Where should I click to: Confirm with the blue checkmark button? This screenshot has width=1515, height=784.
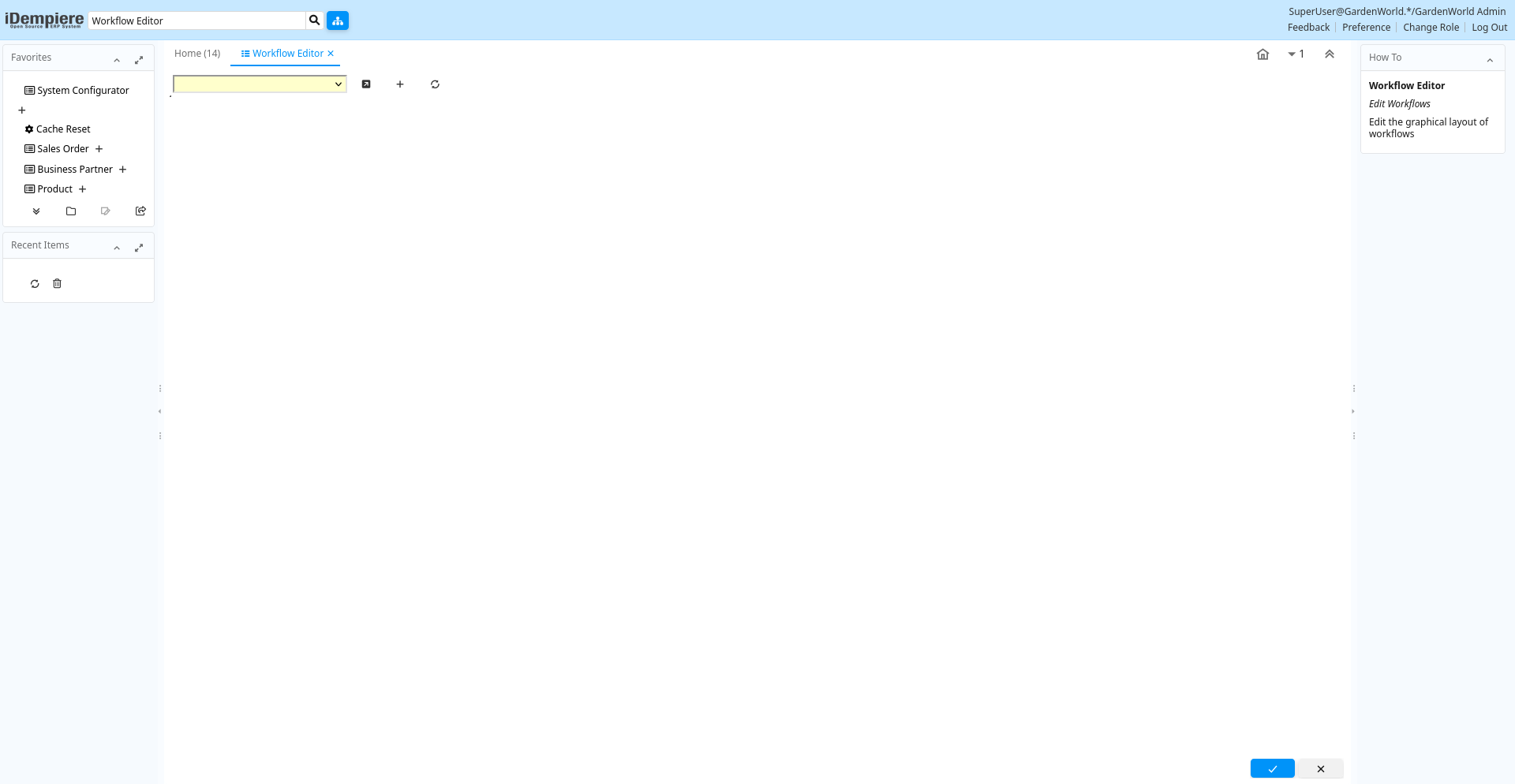(1272, 769)
